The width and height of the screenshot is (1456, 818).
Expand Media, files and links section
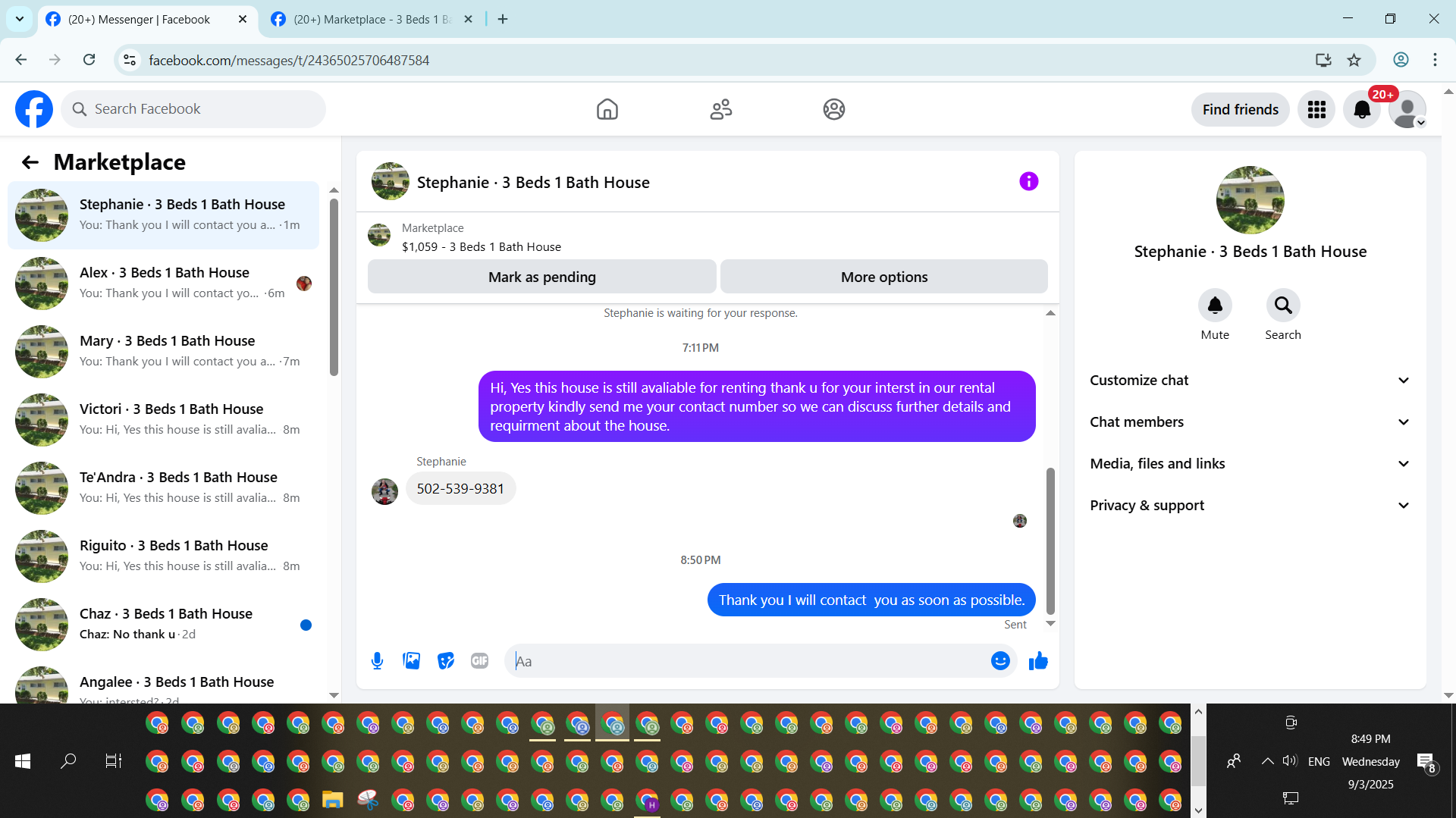(1250, 464)
